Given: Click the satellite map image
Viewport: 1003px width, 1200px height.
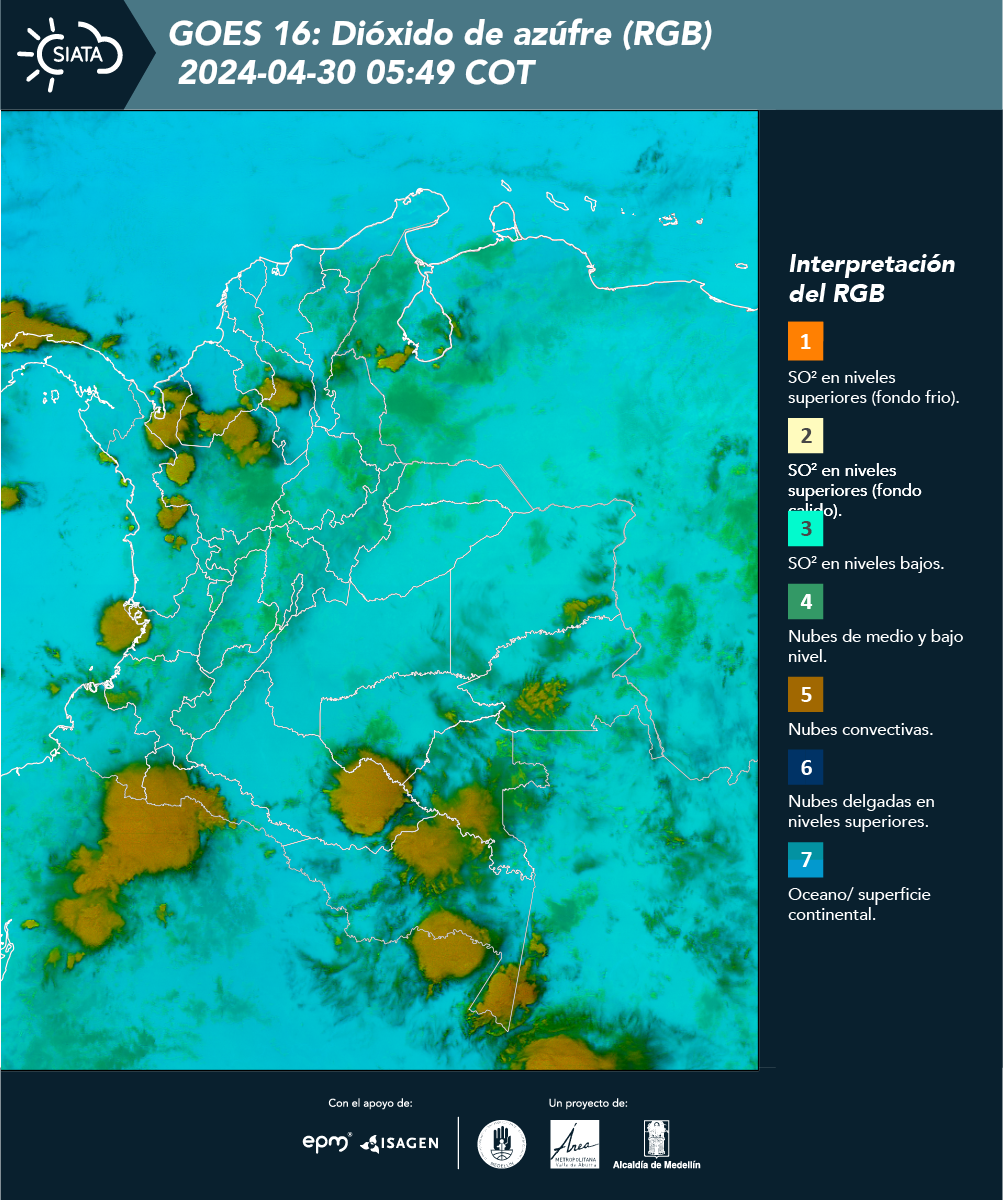Looking at the screenshot, I should [379, 590].
